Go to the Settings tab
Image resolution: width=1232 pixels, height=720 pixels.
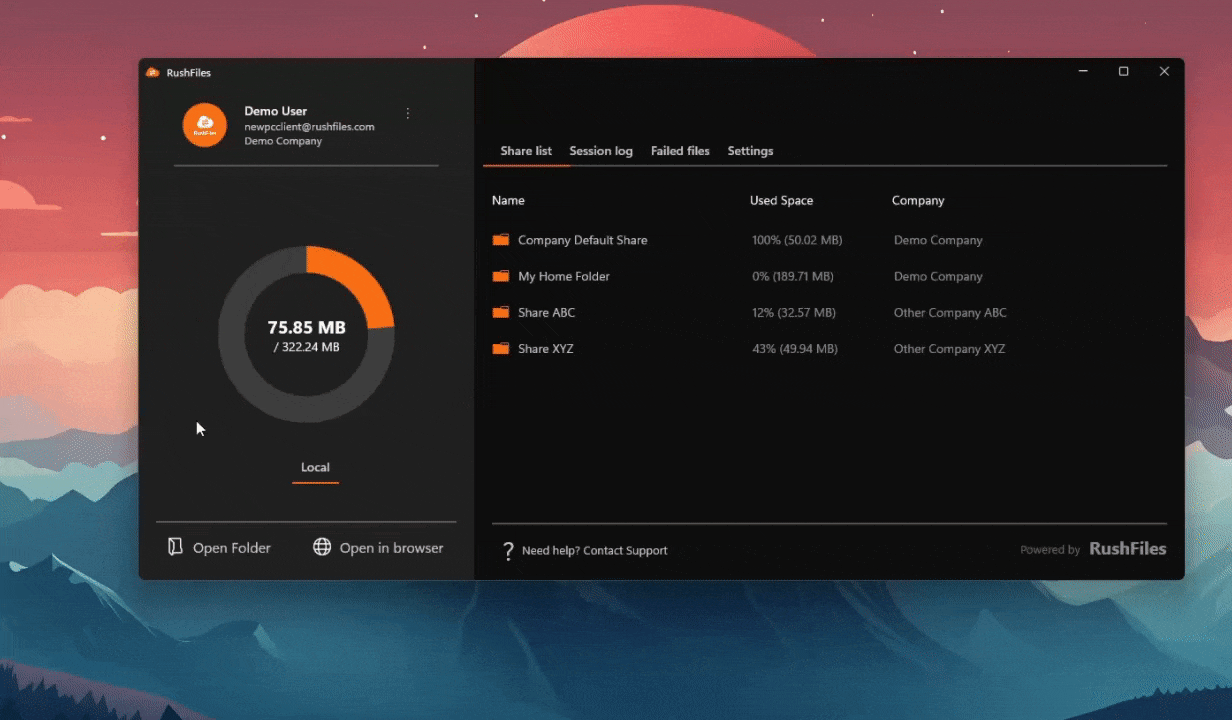tap(750, 151)
